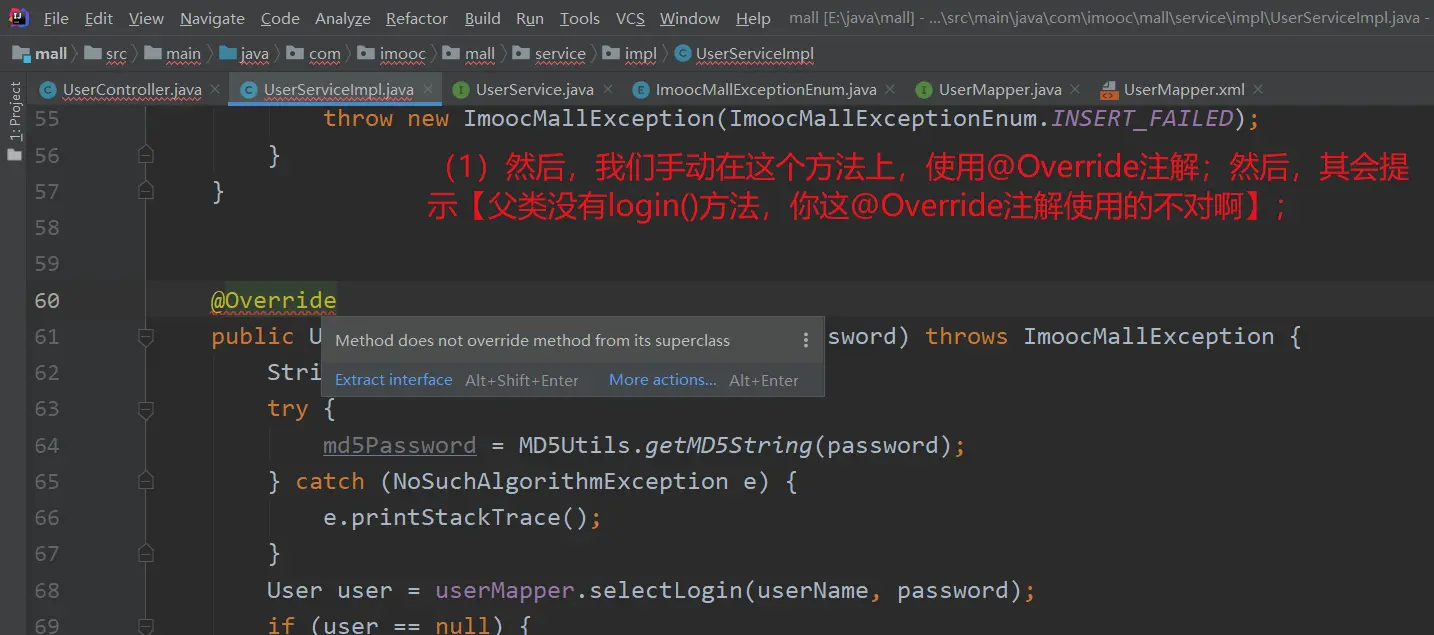Open the VCS menu
The image size is (1434, 635).
tap(630, 19)
